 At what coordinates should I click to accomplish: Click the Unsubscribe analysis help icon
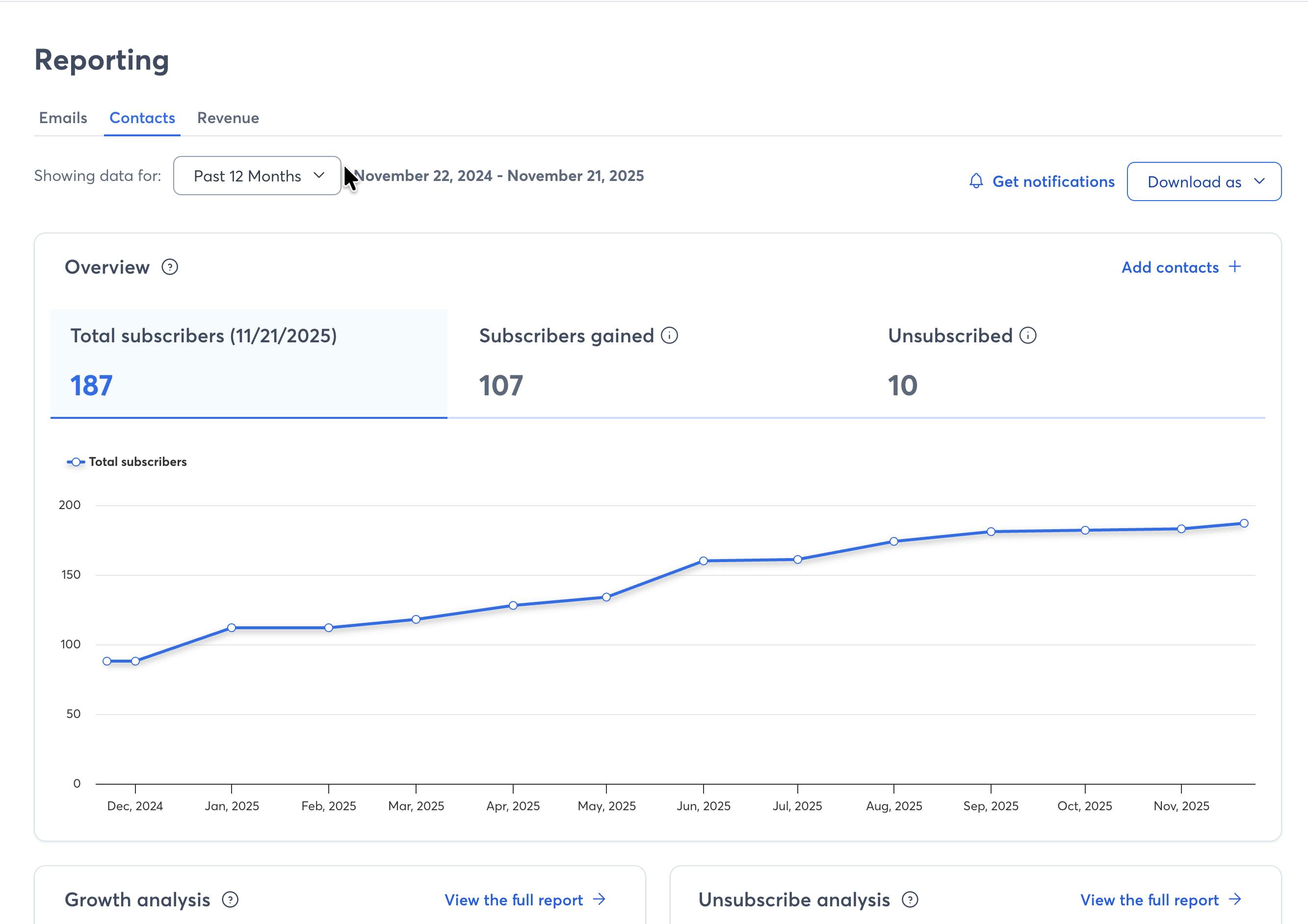[910, 899]
